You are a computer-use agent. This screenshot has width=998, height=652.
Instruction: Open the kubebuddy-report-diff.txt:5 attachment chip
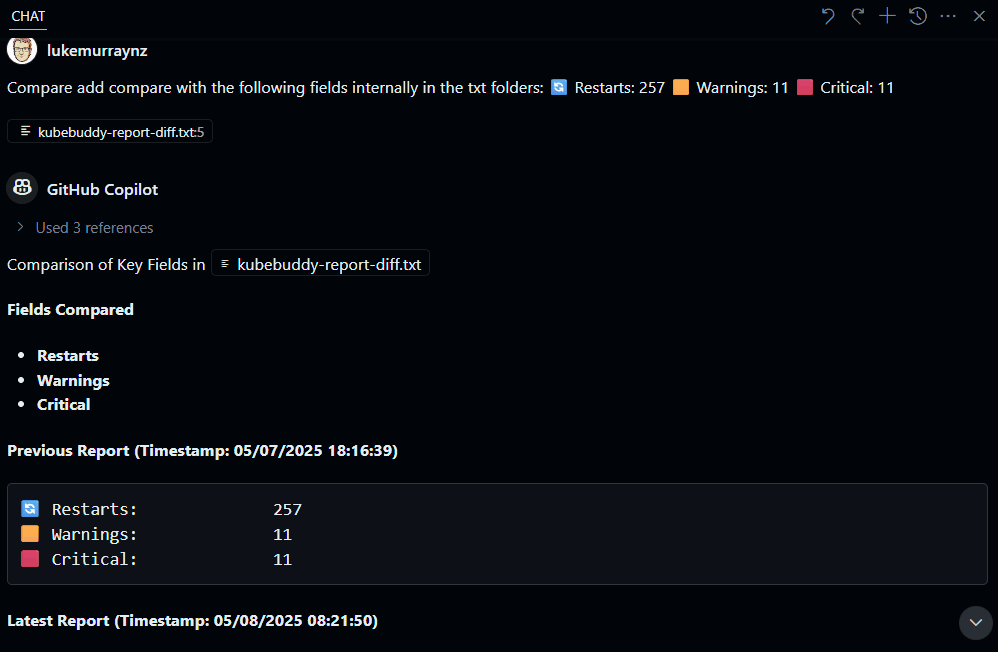tap(110, 132)
